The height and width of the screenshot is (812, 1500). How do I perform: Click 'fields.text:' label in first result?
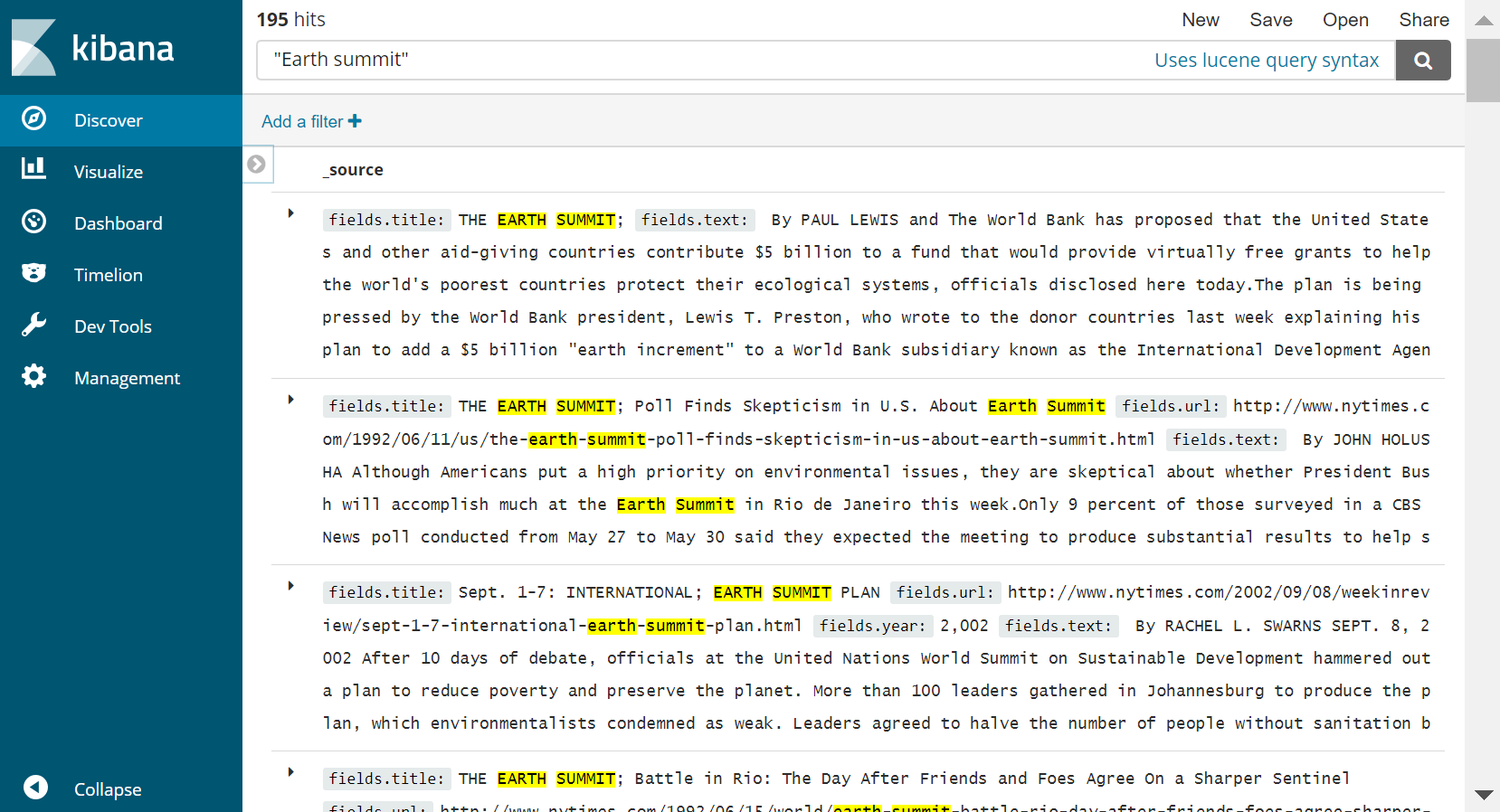695,220
